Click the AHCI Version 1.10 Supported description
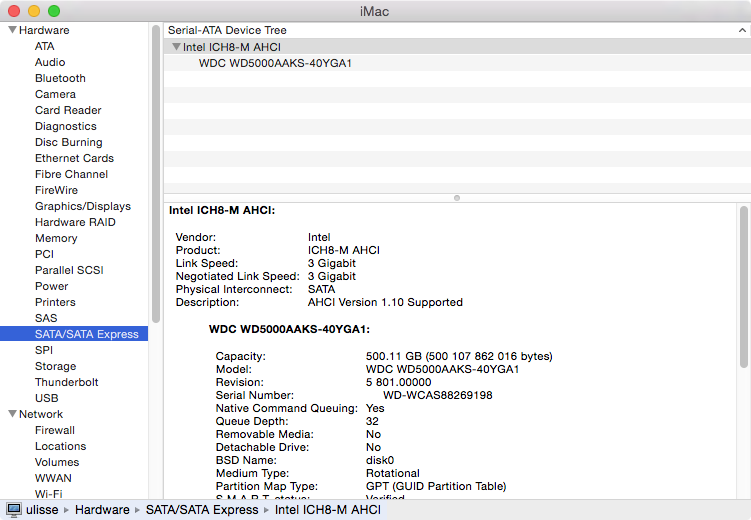The height and width of the screenshot is (520, 751). pos(385,303)
